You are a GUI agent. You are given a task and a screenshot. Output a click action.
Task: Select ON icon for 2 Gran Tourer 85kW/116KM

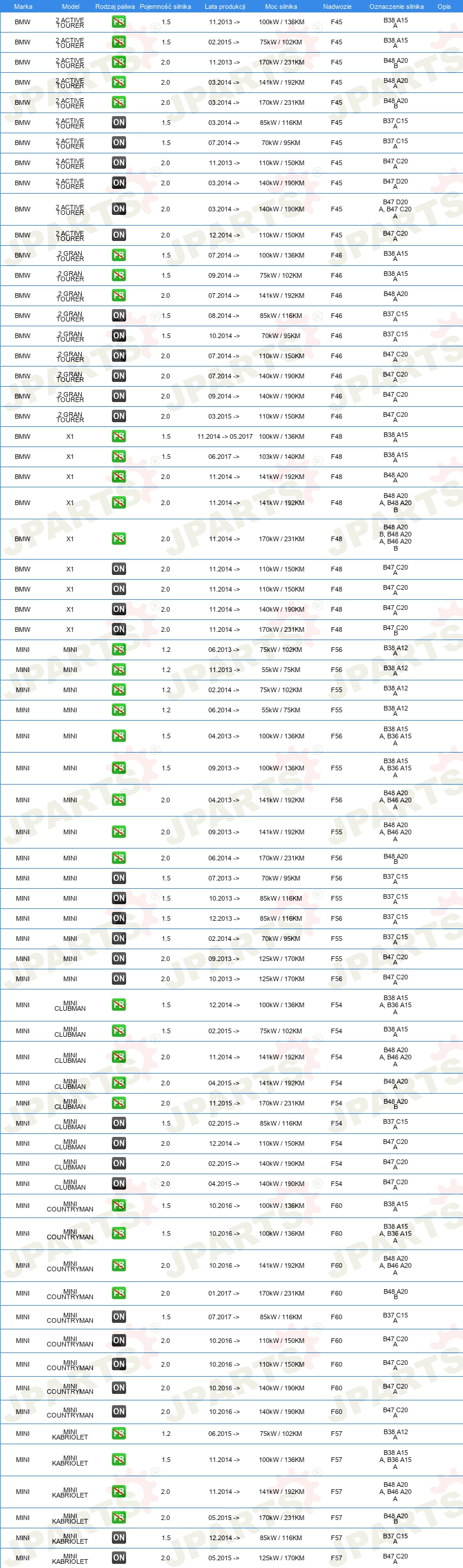click(118, 315)
